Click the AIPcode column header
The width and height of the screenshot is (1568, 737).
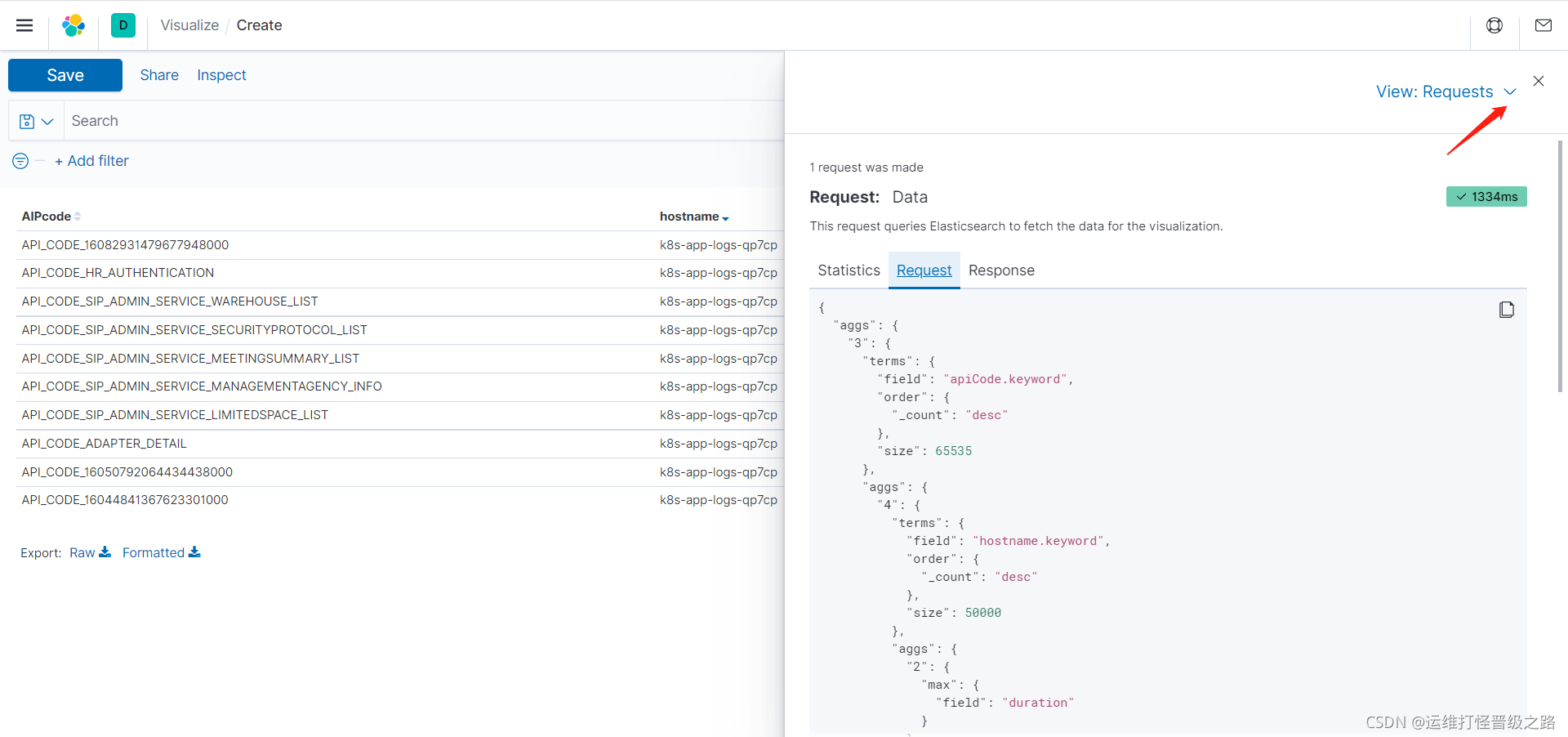tap(46, 217)
